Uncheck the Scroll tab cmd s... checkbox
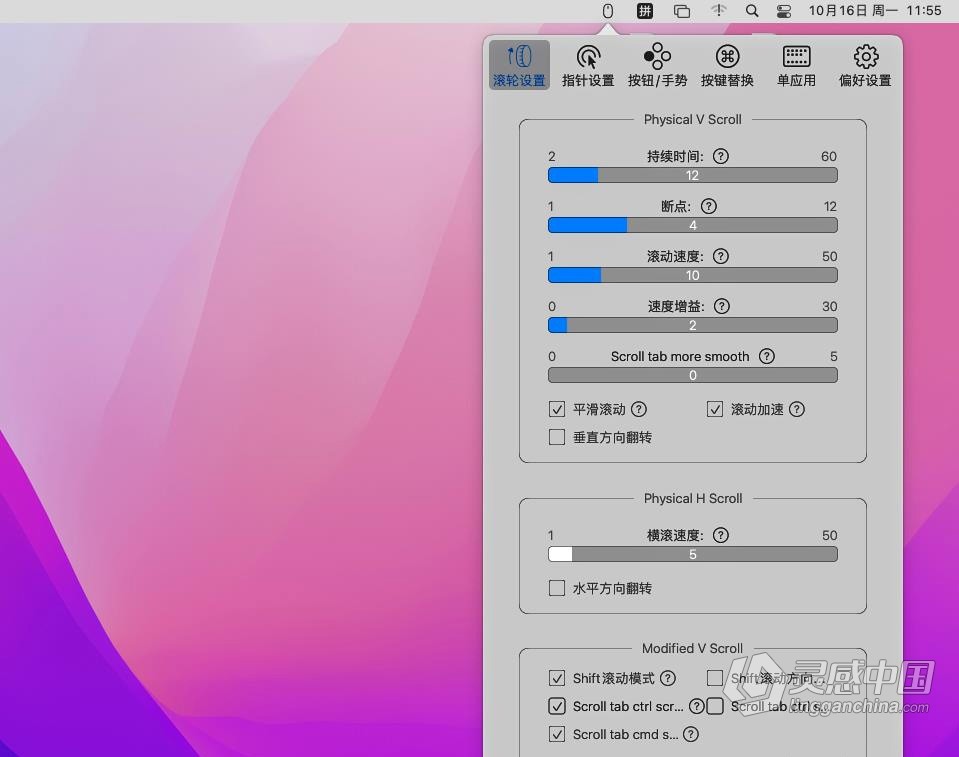 tap(557, 734)
